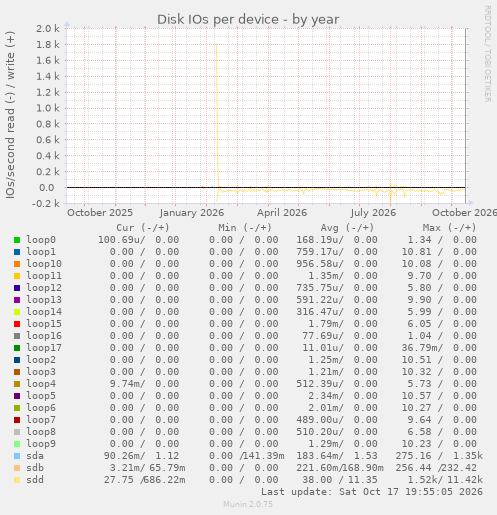This screenshot has width=497, height=515.
Task: Click the loop10 orange color swatch
Action: (17, 264)
